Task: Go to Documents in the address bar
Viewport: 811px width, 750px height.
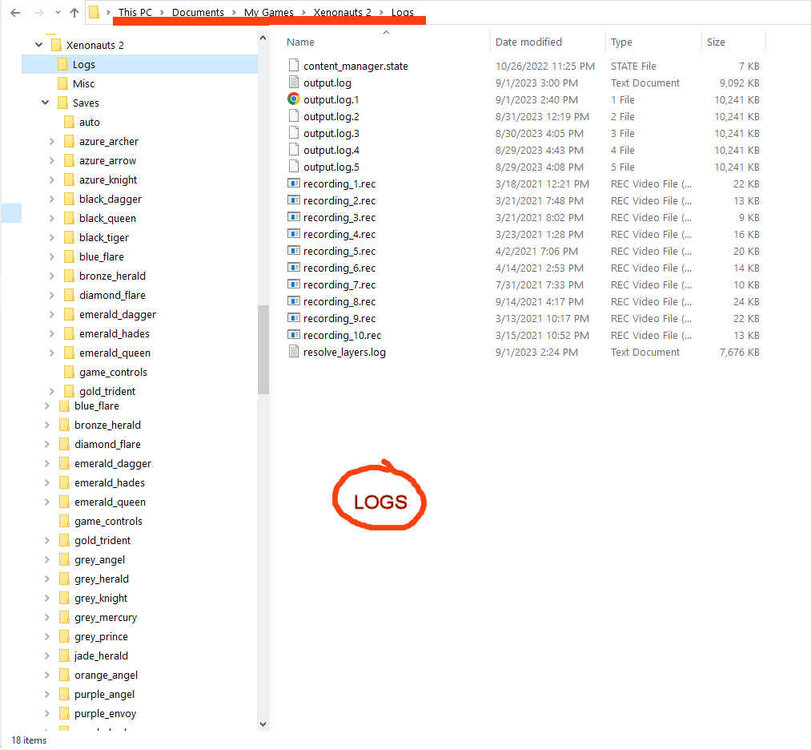Action: point(198,12)
